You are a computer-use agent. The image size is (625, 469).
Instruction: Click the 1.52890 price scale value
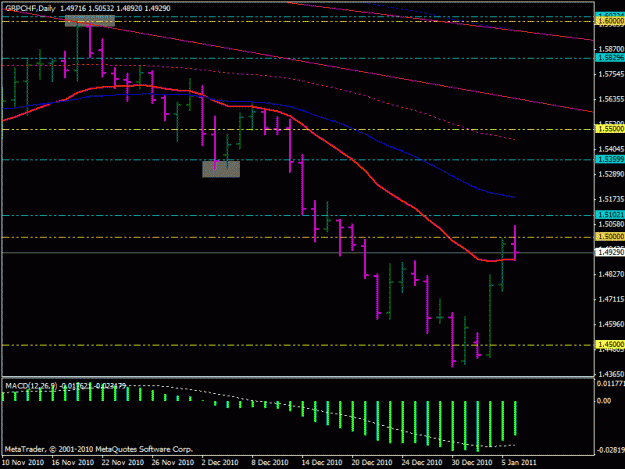tap(611, 174)
